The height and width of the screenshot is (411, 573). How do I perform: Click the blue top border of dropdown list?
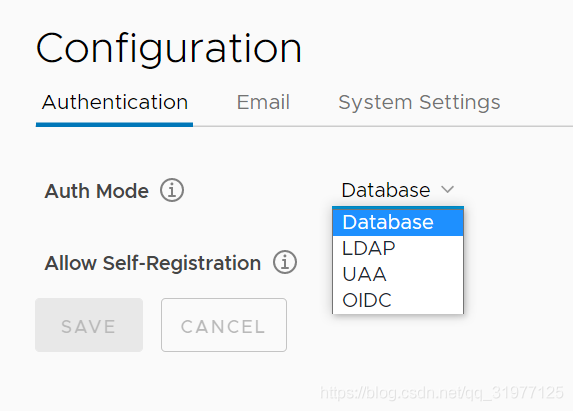[398, 208]
